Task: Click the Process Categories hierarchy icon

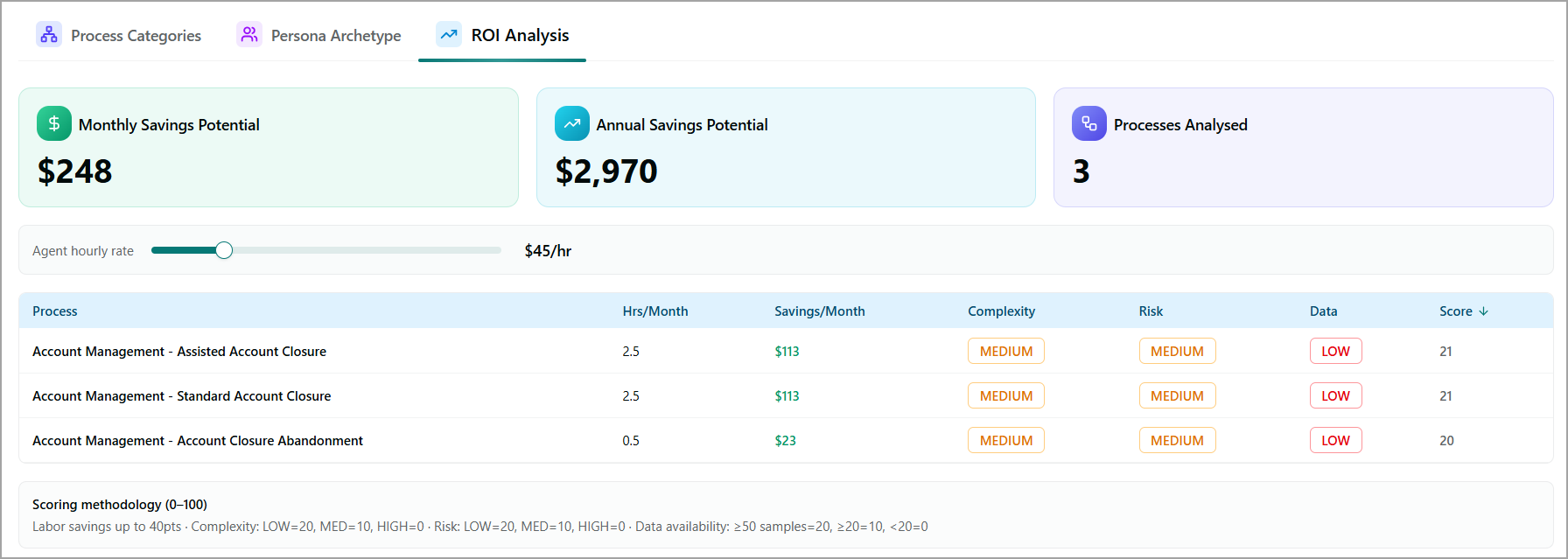Action: pos(49,35)
